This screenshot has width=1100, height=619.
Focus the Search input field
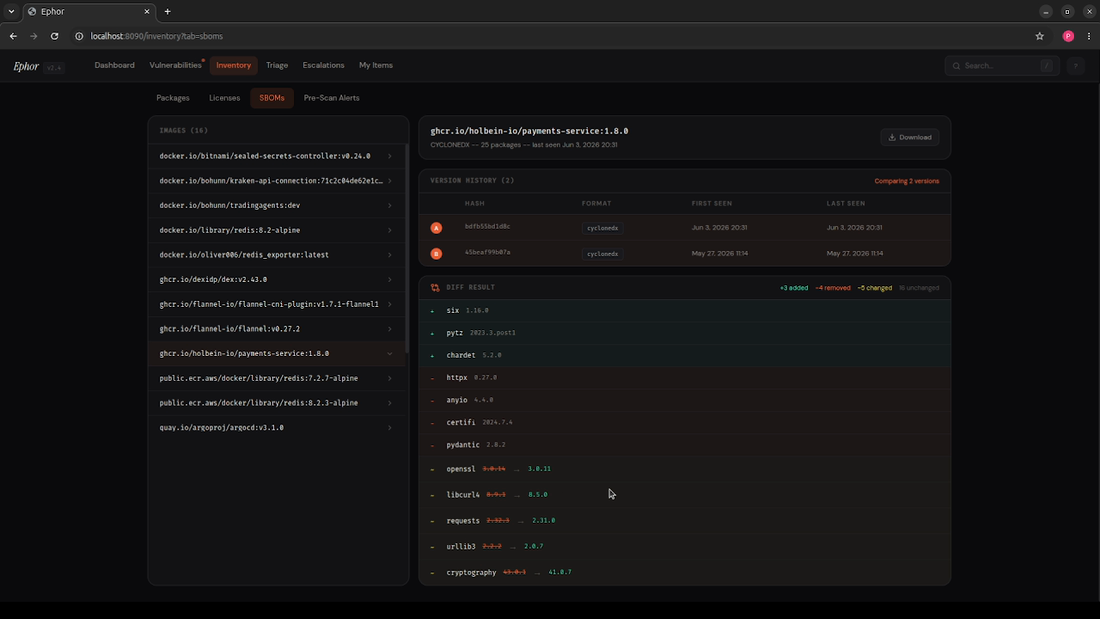[1002, 66]
